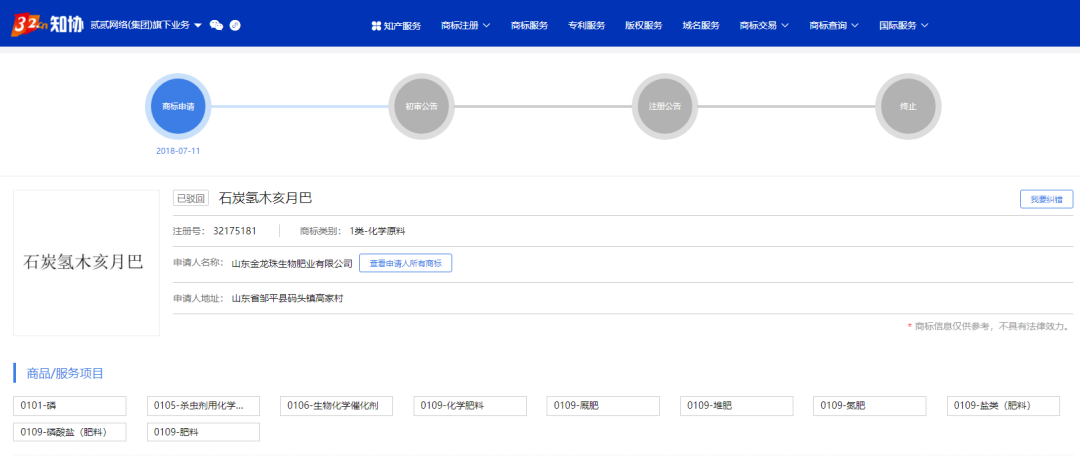Select the 初审公告 stage circle
Viewport: 1080px width, 456px height.
[x=421, y=106]
